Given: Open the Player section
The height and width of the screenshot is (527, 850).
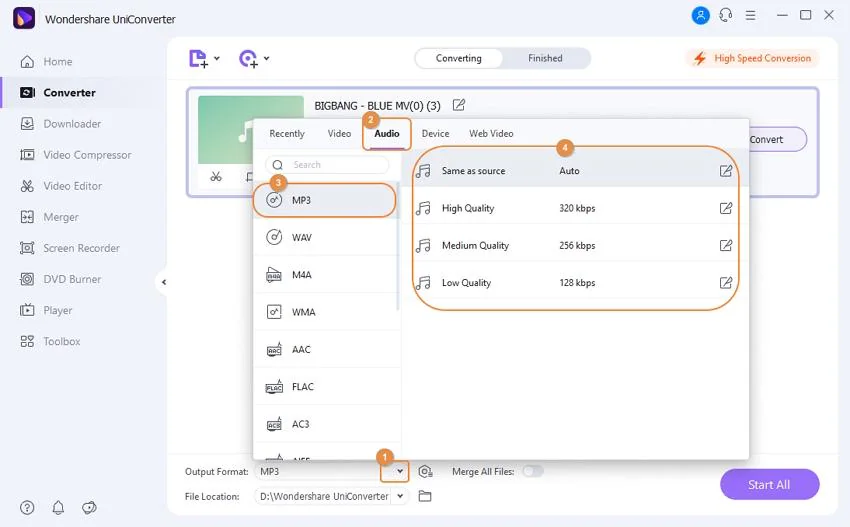Looking at the screenshot, I should point(46,311).
